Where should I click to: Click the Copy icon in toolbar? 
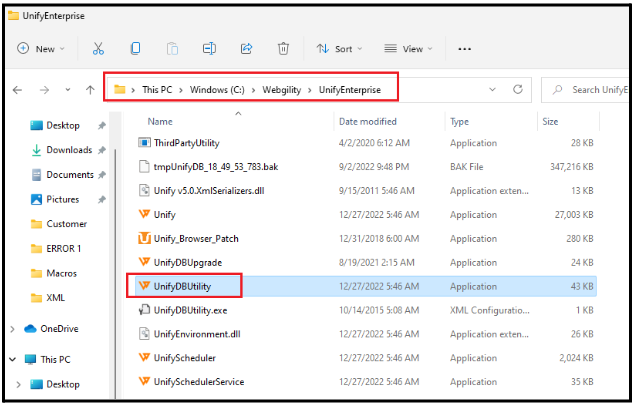pos(135,48)
